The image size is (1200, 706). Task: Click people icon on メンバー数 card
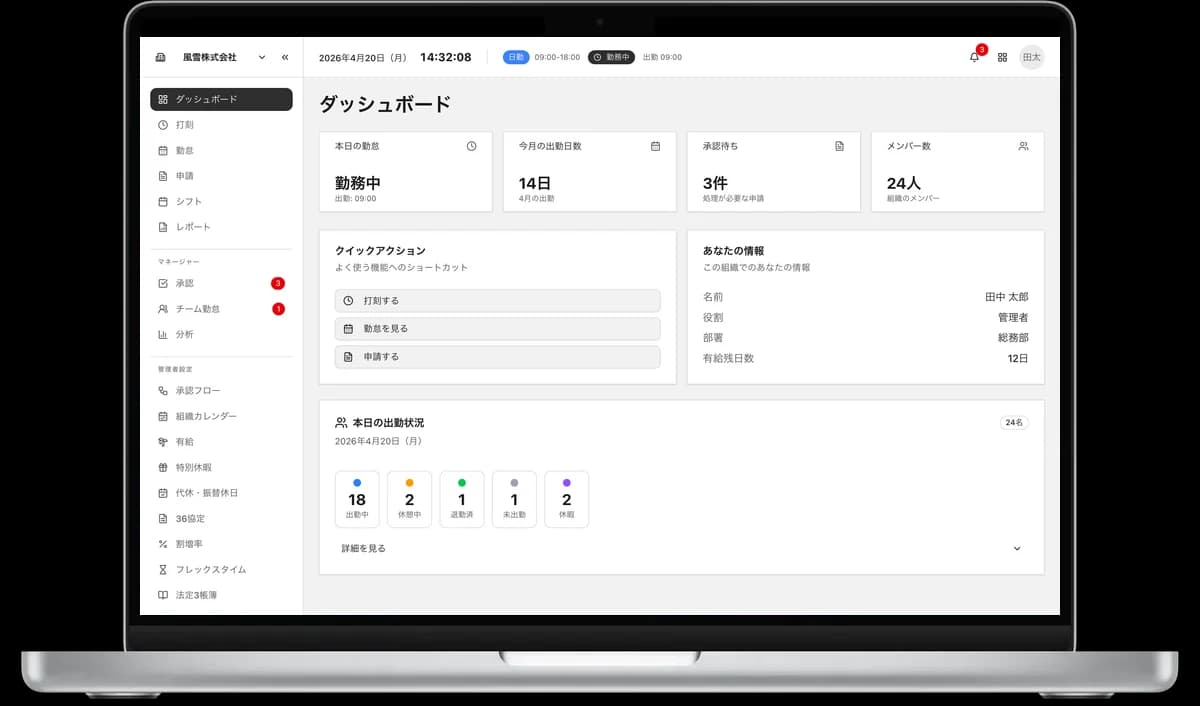1023,146
